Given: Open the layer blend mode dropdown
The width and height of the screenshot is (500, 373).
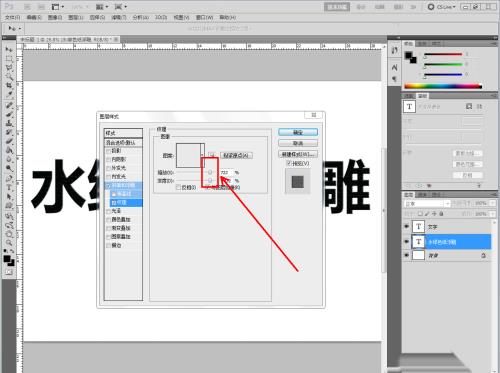Looking at the screenshot, I should pyautogui.click(x=427, y=203).
